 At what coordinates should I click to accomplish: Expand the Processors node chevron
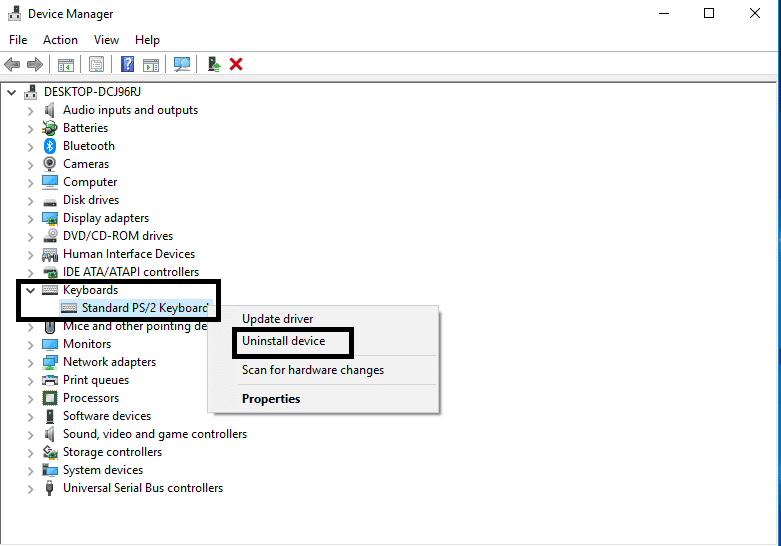pyautogui.click(x=30, y=399)
